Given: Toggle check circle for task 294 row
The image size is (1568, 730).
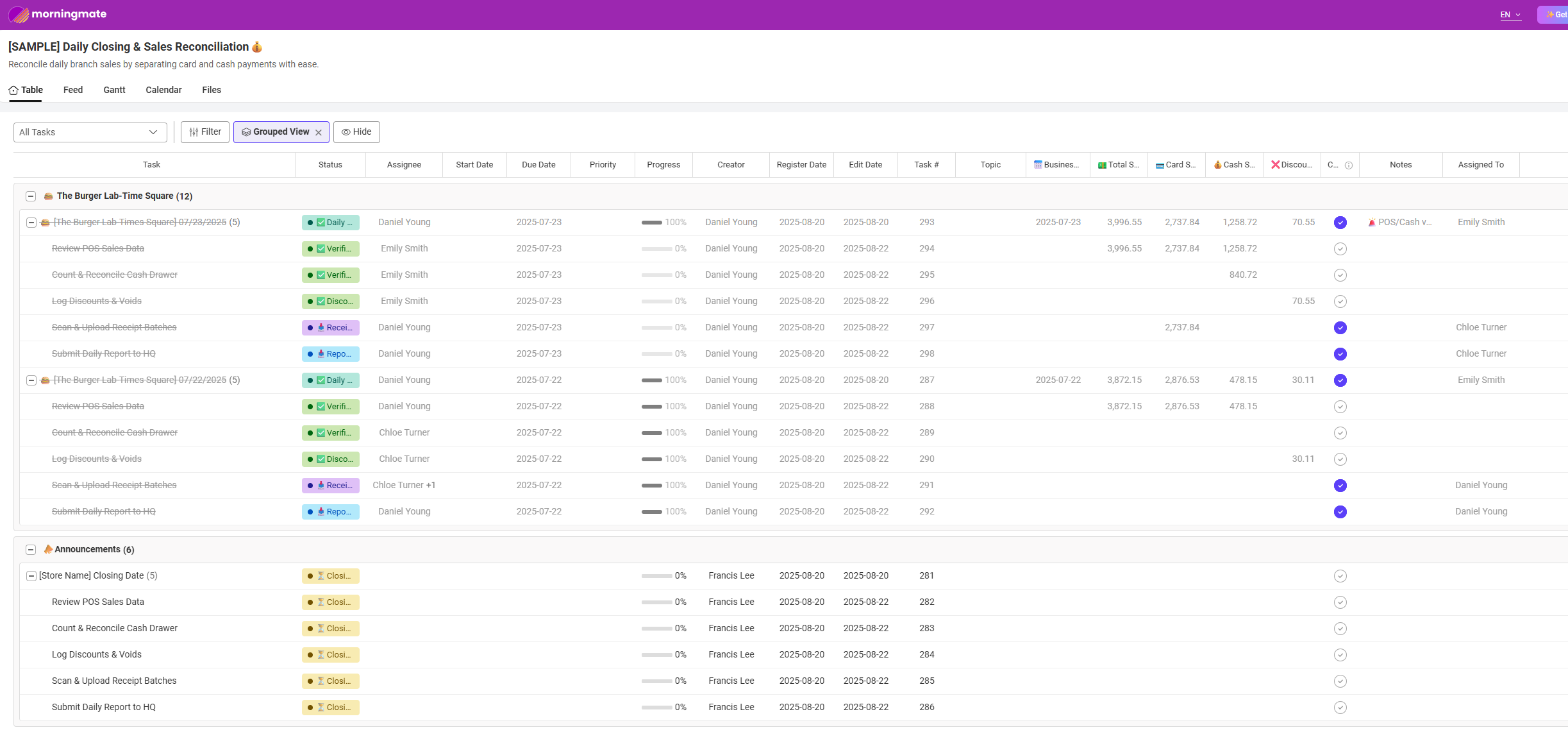Looking at the screenshot, I should pyautogui.click(x=1340, y=249).
